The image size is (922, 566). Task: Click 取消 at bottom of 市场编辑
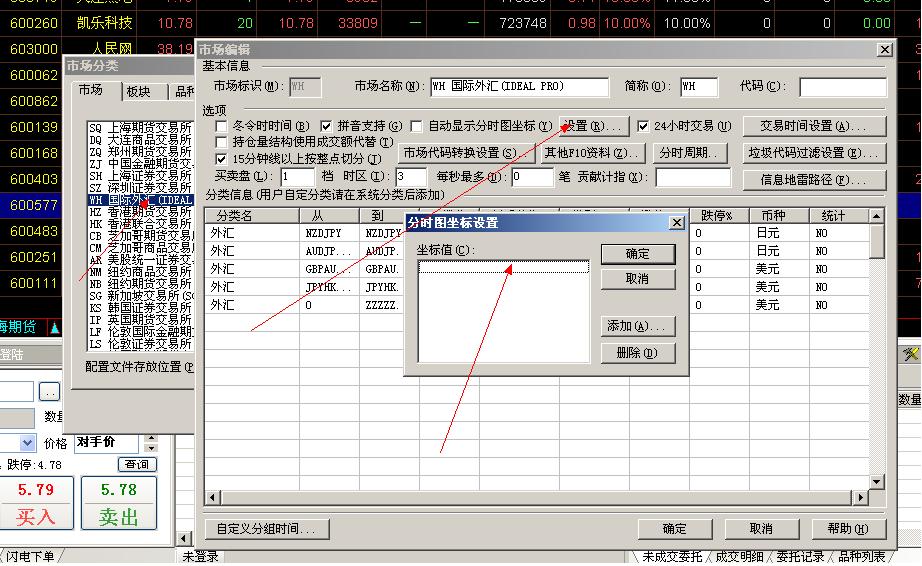761,529
